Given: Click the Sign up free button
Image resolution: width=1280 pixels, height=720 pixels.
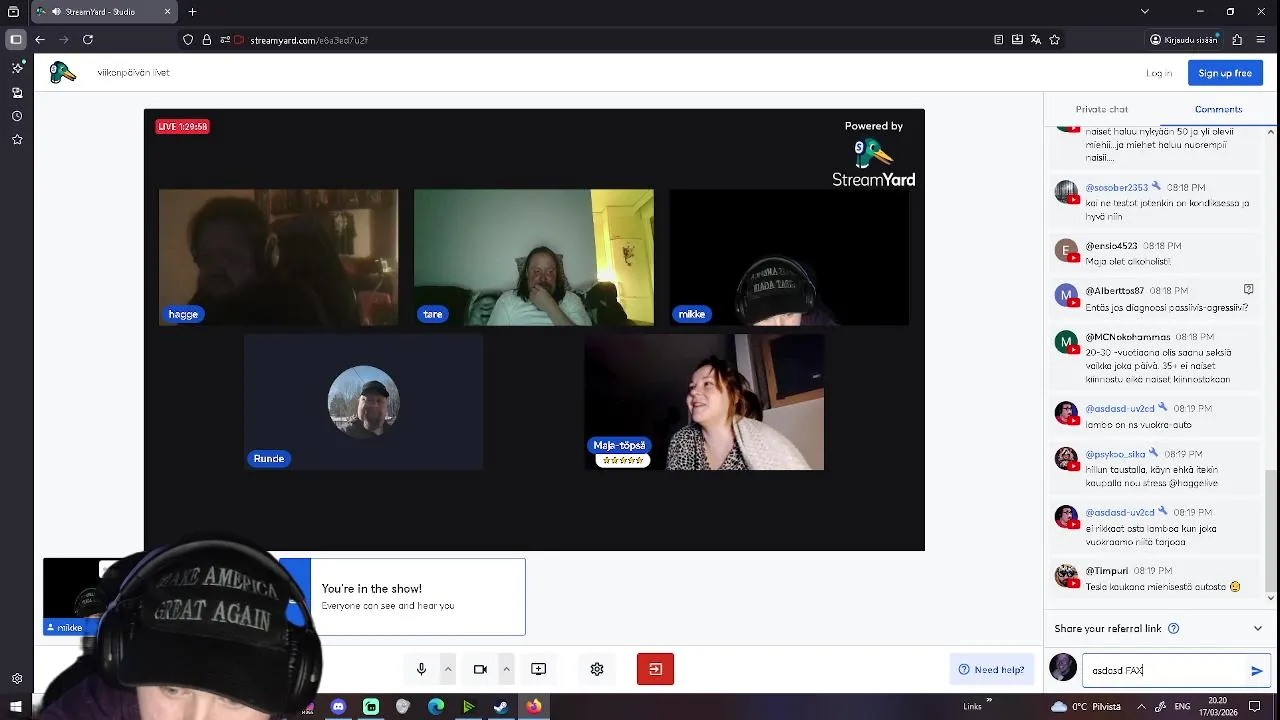Looking at the screenshot, I should coord(1225,73).
